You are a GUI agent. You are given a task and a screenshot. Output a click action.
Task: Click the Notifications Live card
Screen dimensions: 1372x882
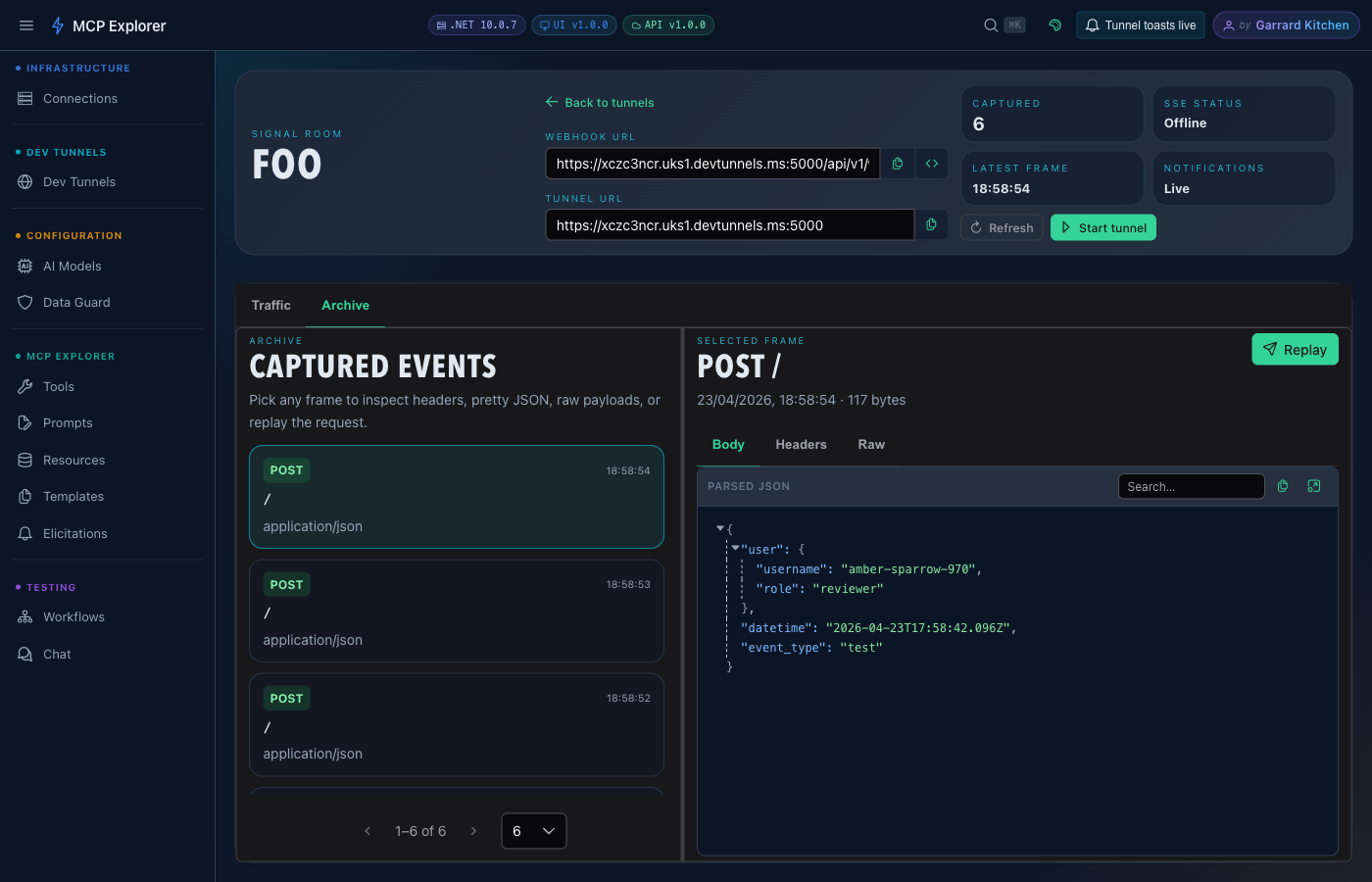(x=1244, y=178)
